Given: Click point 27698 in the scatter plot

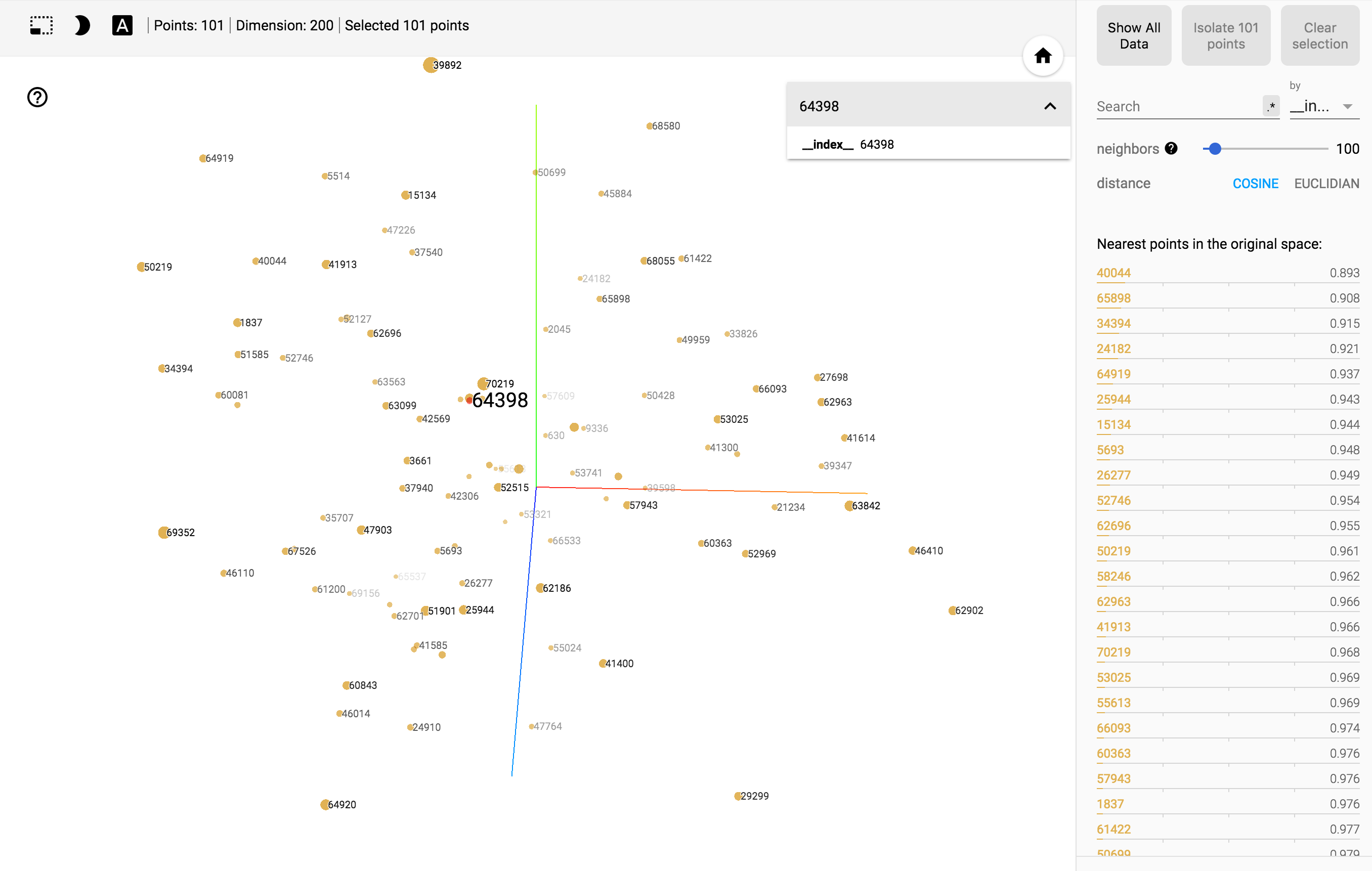Looking at the screenshot, I should [817, 378].
